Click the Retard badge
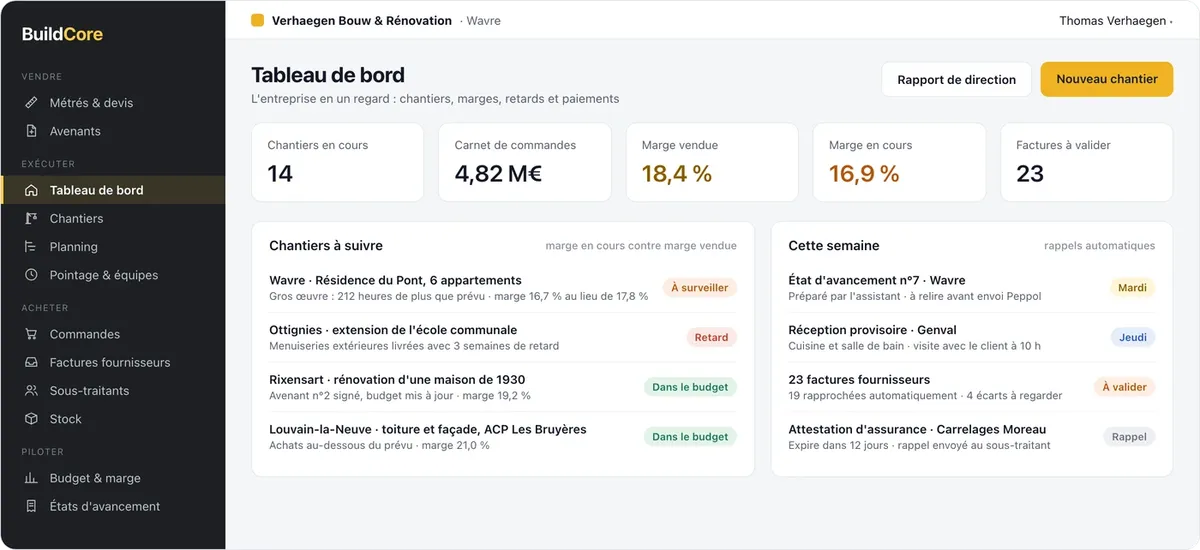This screenshot has width=1200, height=550. 711,337
